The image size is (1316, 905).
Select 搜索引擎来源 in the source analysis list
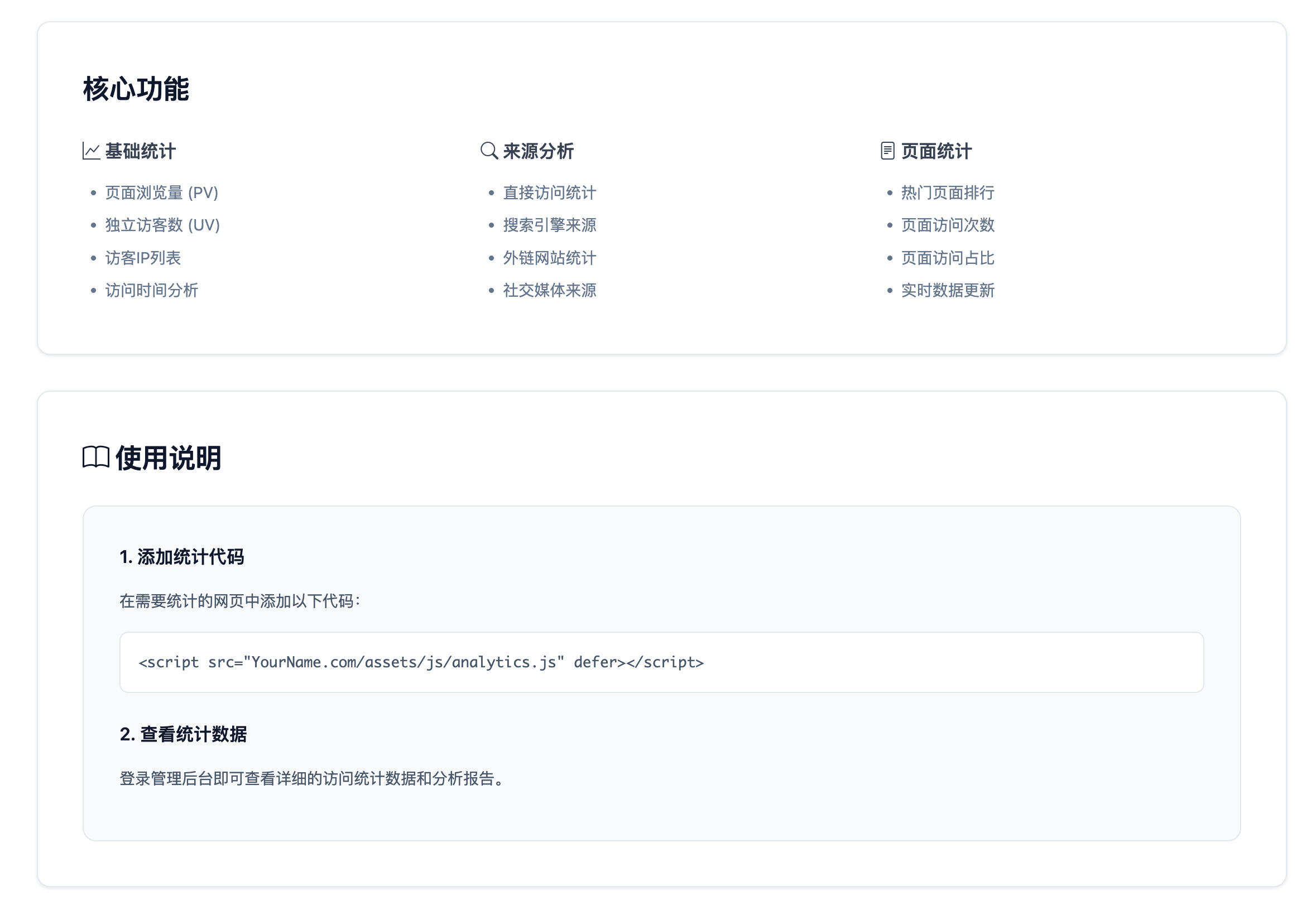tap(551, 225)
